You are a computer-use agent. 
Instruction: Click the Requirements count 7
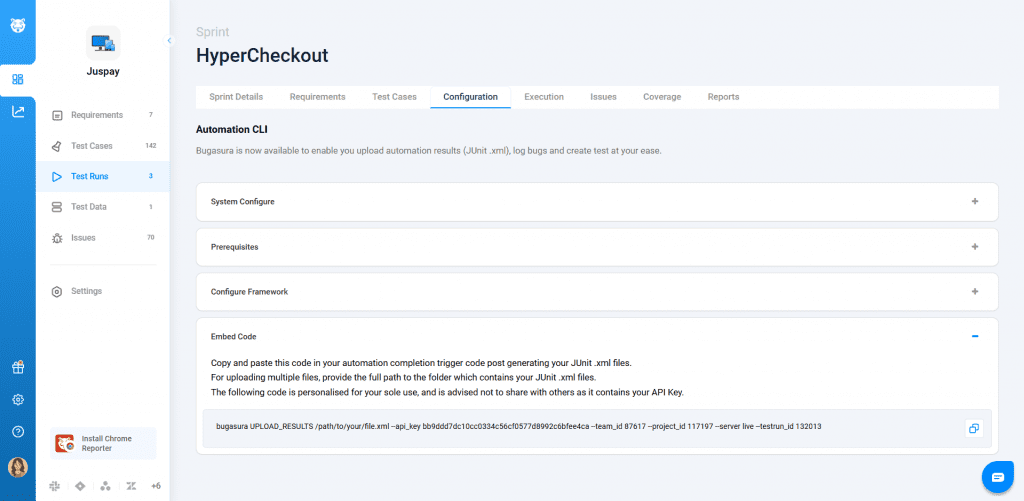pos(151,115)
